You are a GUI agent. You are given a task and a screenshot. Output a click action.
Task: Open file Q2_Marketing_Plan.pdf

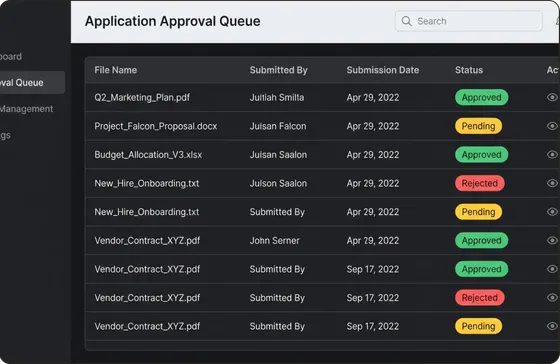coord(142,97)
